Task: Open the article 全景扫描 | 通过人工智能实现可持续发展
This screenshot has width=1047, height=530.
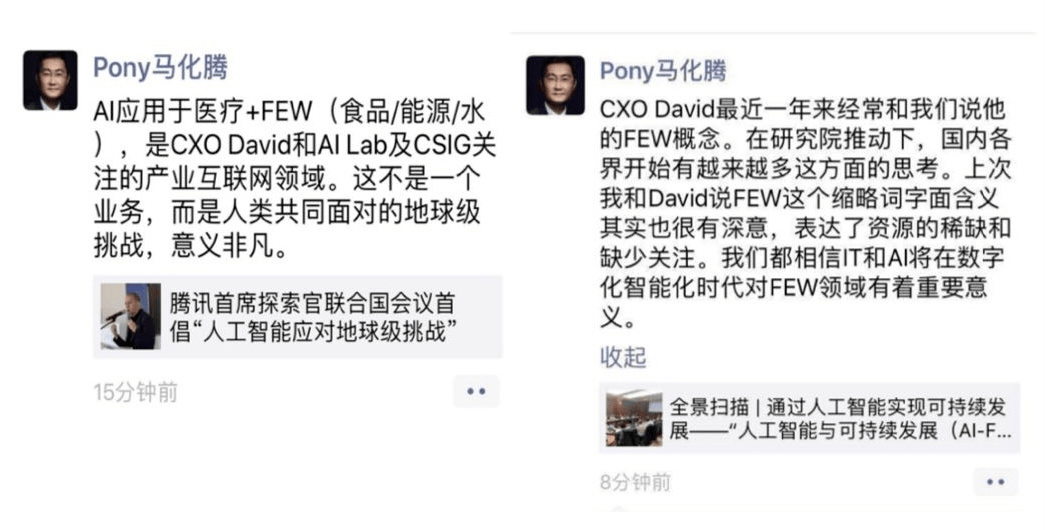Action: pyautogui.click(x=809, y=419)
